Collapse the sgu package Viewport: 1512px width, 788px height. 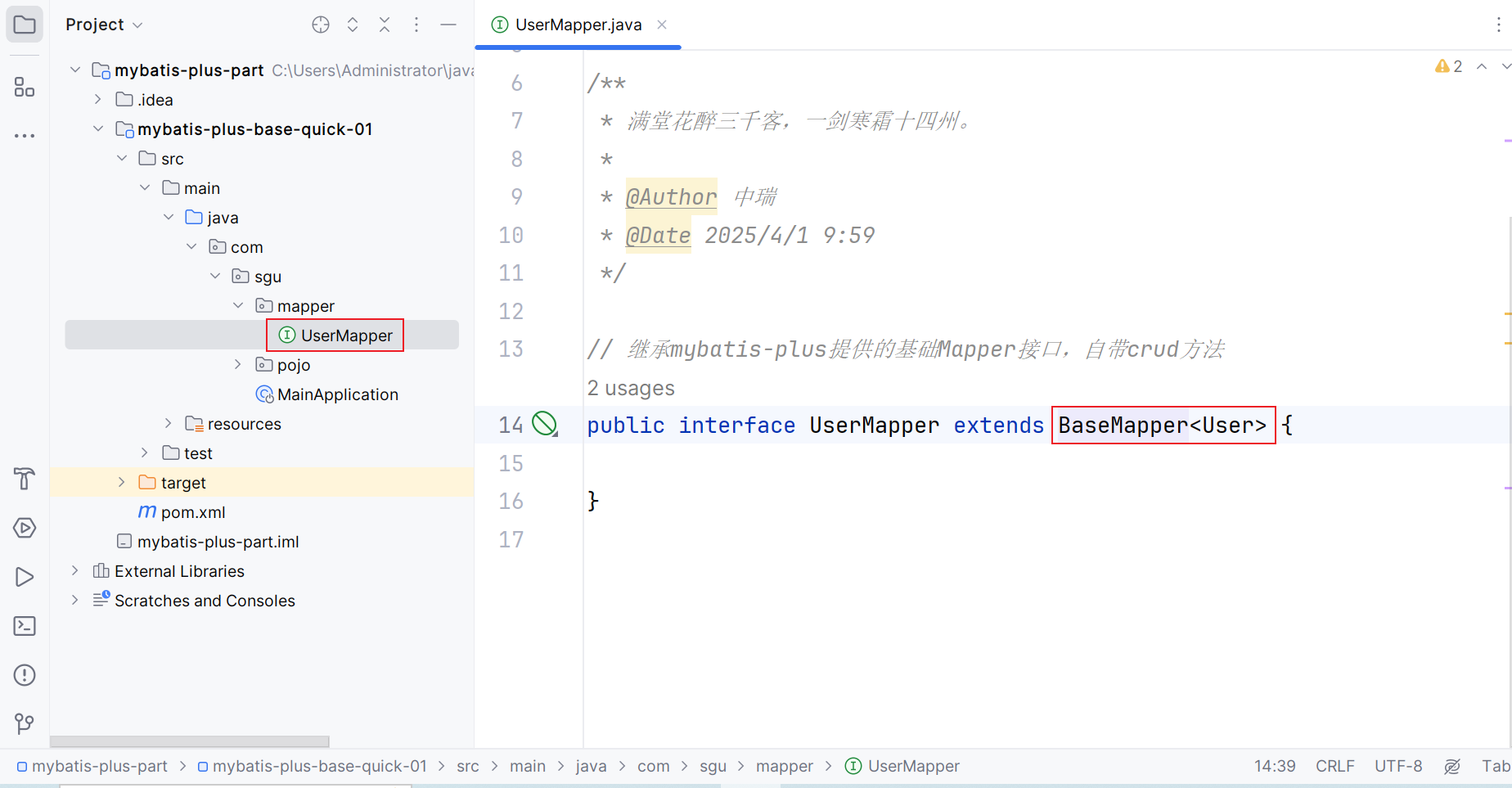[x=215, y=277]
